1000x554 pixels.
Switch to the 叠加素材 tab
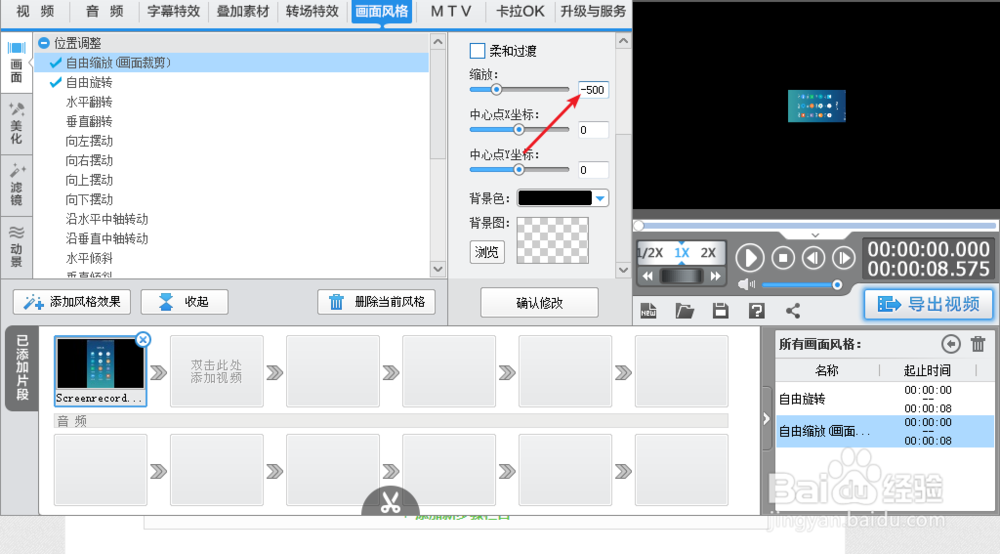243,11
